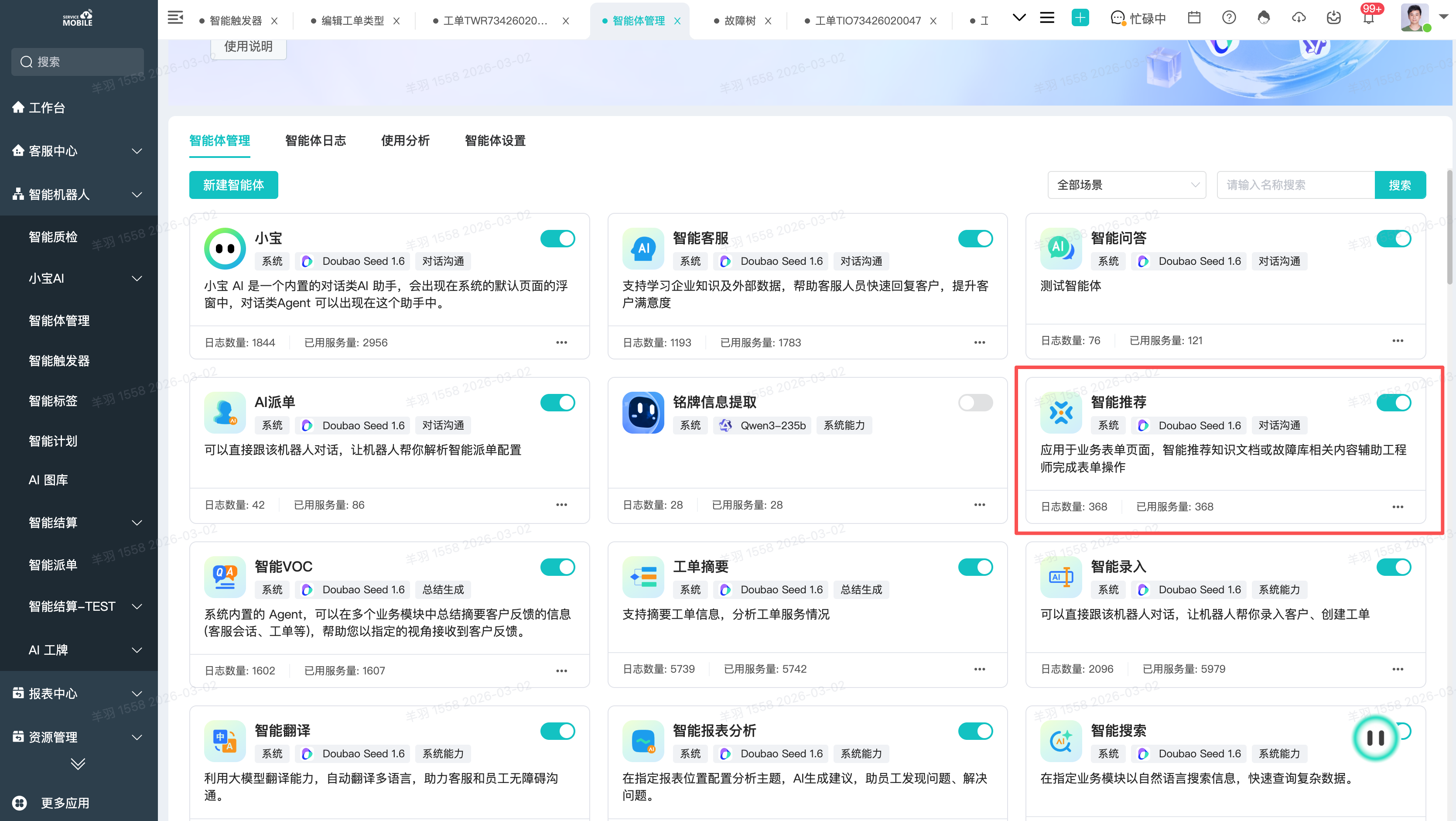Enable the 铭牌信息提取 agent toggle
The width and height of the screenshot is (1456, 821).
pyautogui.click(x=975, y=403)
